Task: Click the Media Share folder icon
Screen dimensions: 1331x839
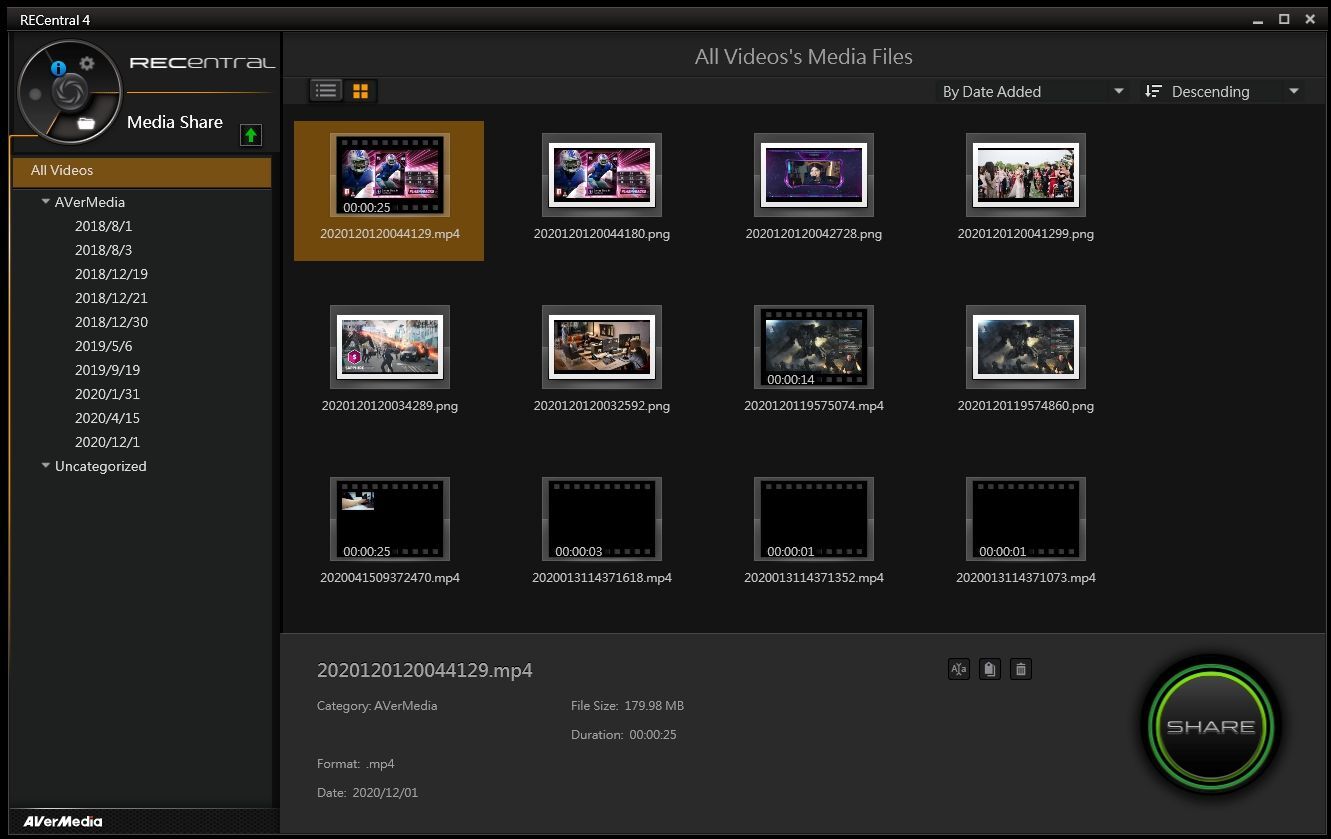Action: pos(86,124)
